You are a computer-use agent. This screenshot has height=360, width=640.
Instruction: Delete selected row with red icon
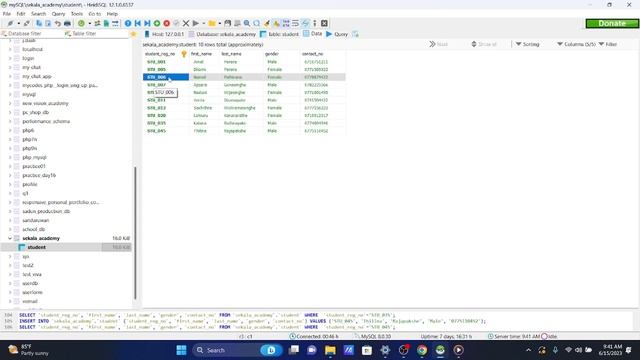pyautogui.click(x=167, y=23)
